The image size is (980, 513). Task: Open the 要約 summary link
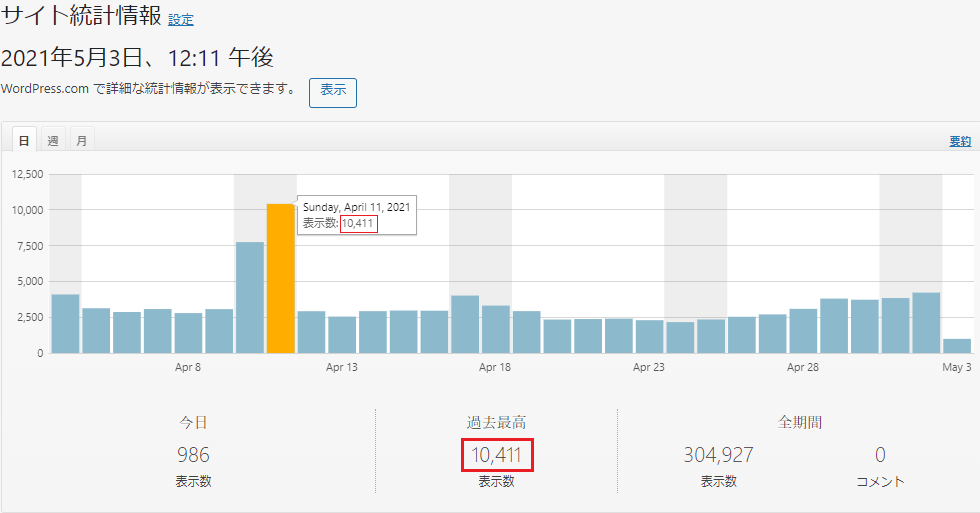pos(960,141)
